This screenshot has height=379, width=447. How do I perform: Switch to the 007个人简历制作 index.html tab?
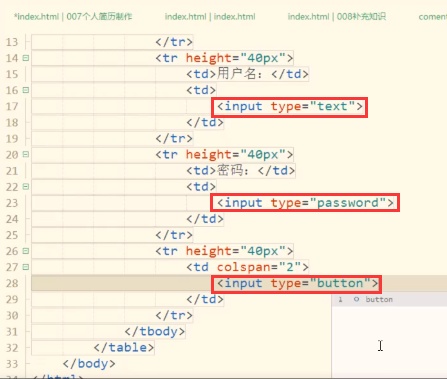(73, 16)
